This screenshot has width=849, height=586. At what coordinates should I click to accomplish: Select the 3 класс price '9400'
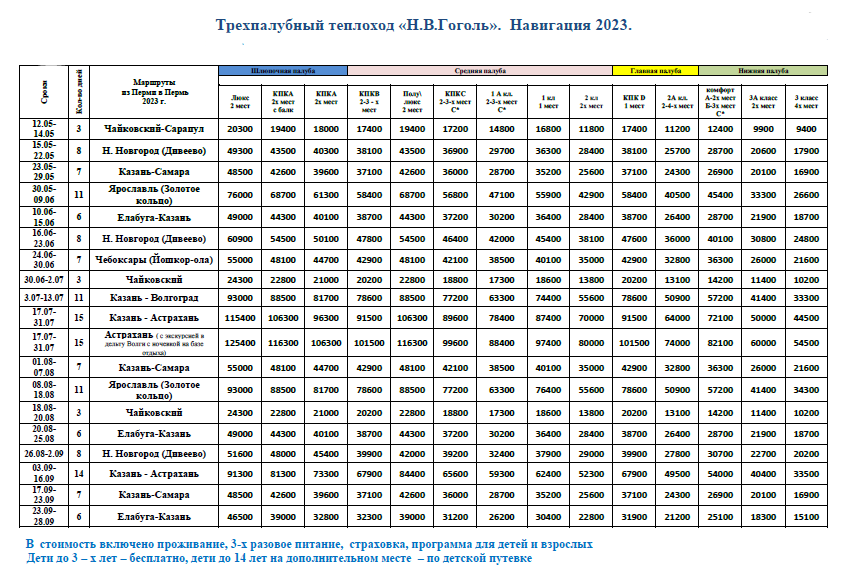[806, 129]
